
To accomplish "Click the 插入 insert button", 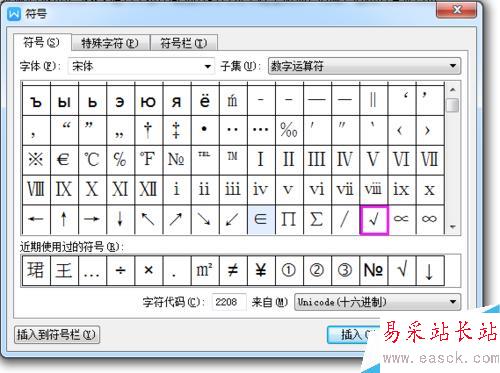I will [354, 335].
